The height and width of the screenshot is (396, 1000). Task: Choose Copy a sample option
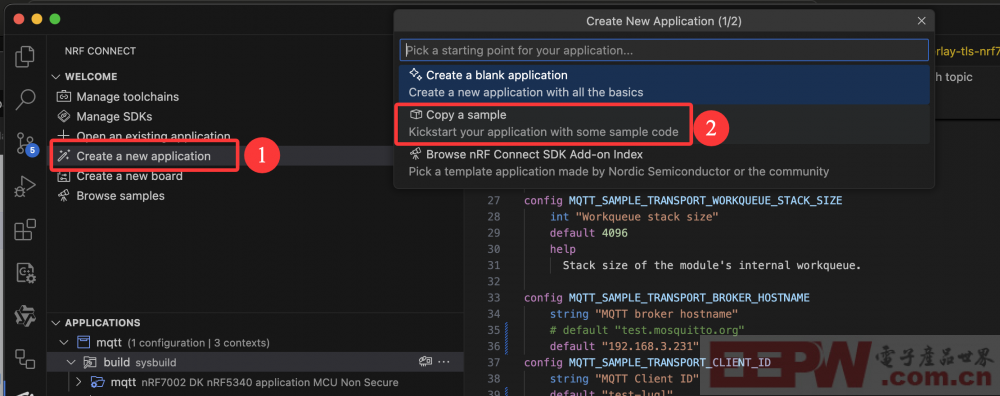pyautogui.click(x=664, y=124)
